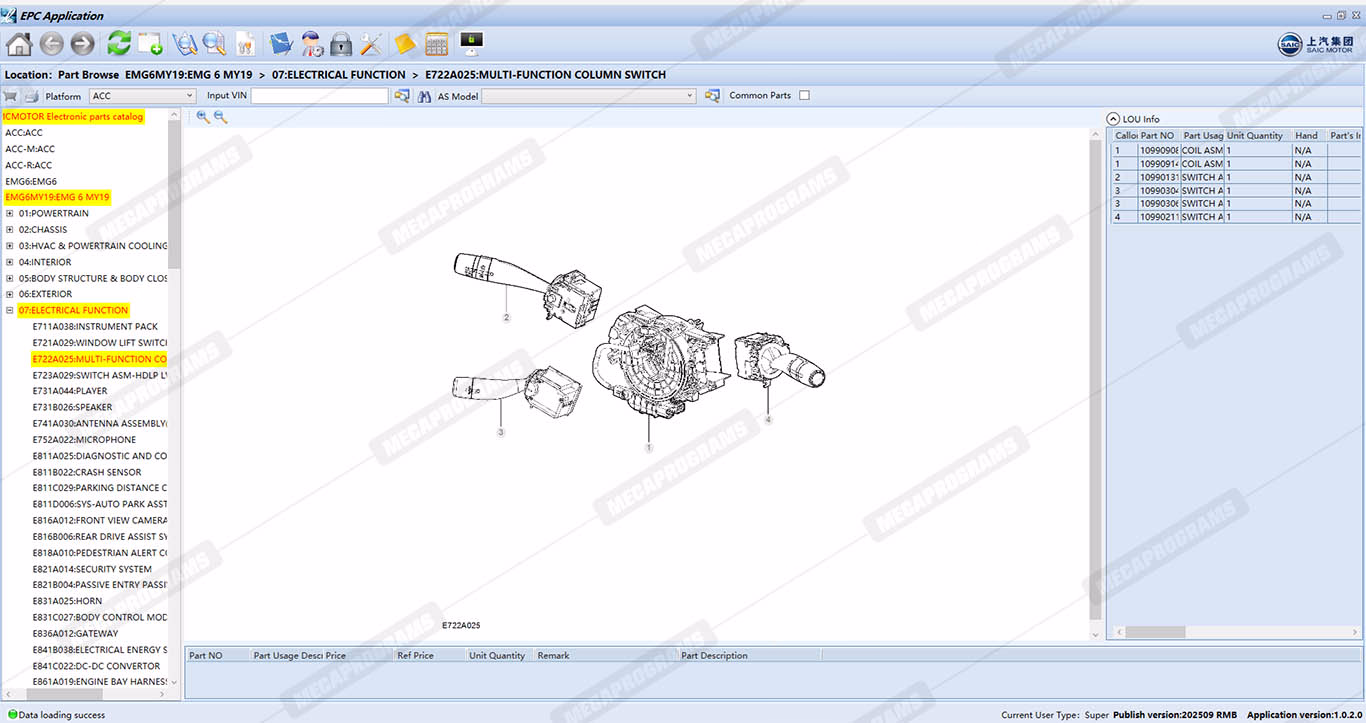Expand the 01:POWERTRAIN tree node
Viewport: 1366px width, 723px height.
click(10, 214)
